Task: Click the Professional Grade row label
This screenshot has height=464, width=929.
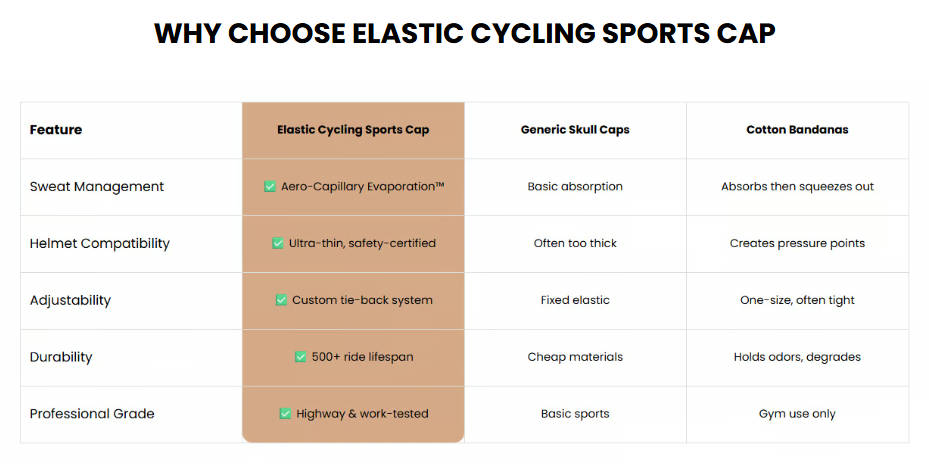Action: [92, 414]
